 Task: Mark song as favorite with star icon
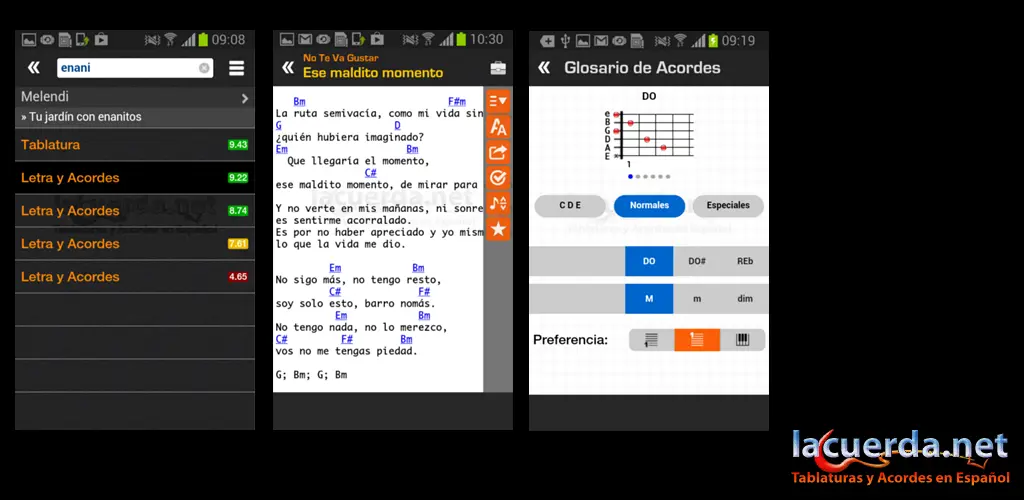pyautogui.click(x=498, y=228)
